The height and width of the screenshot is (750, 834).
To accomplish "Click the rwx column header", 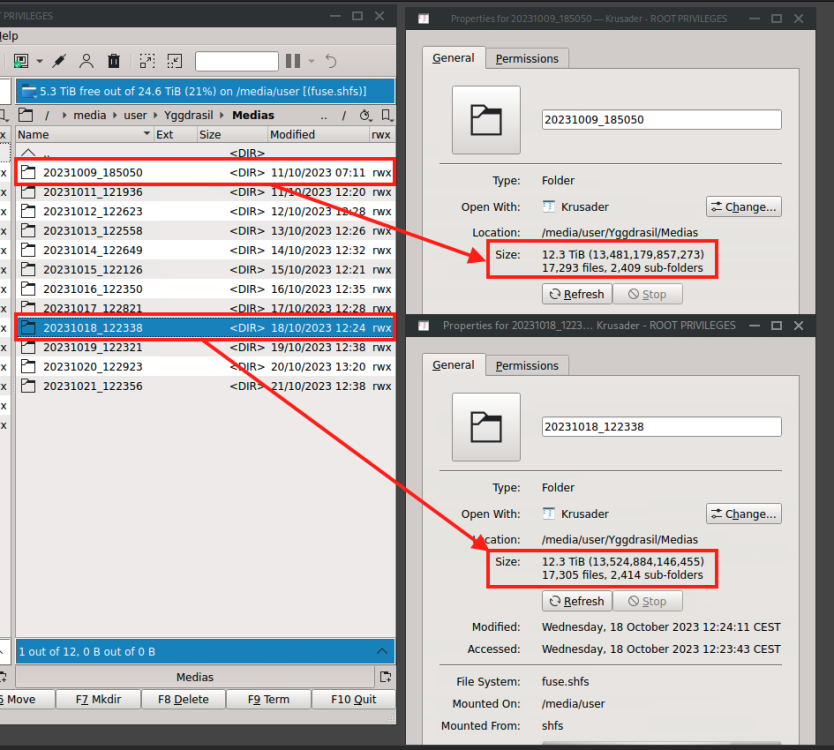I will [381, 135].
